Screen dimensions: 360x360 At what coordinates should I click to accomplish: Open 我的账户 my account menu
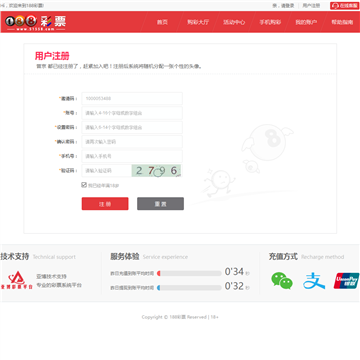point(306,22)
